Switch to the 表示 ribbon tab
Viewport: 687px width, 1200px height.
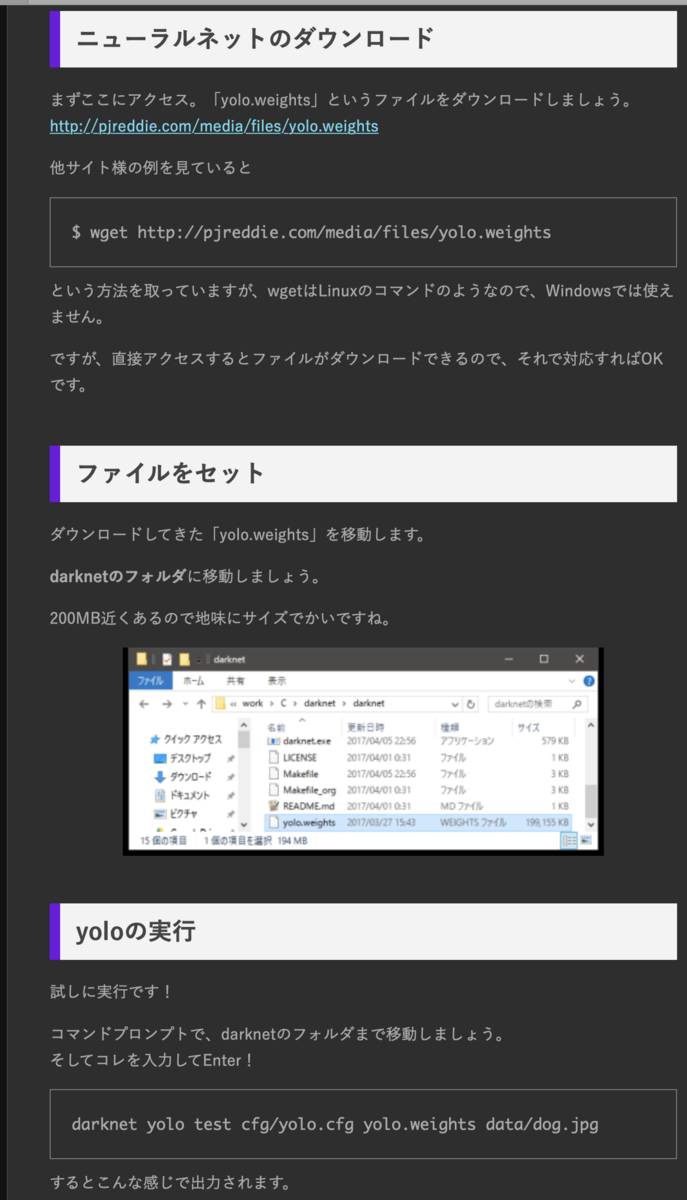[x=277, y=681]
